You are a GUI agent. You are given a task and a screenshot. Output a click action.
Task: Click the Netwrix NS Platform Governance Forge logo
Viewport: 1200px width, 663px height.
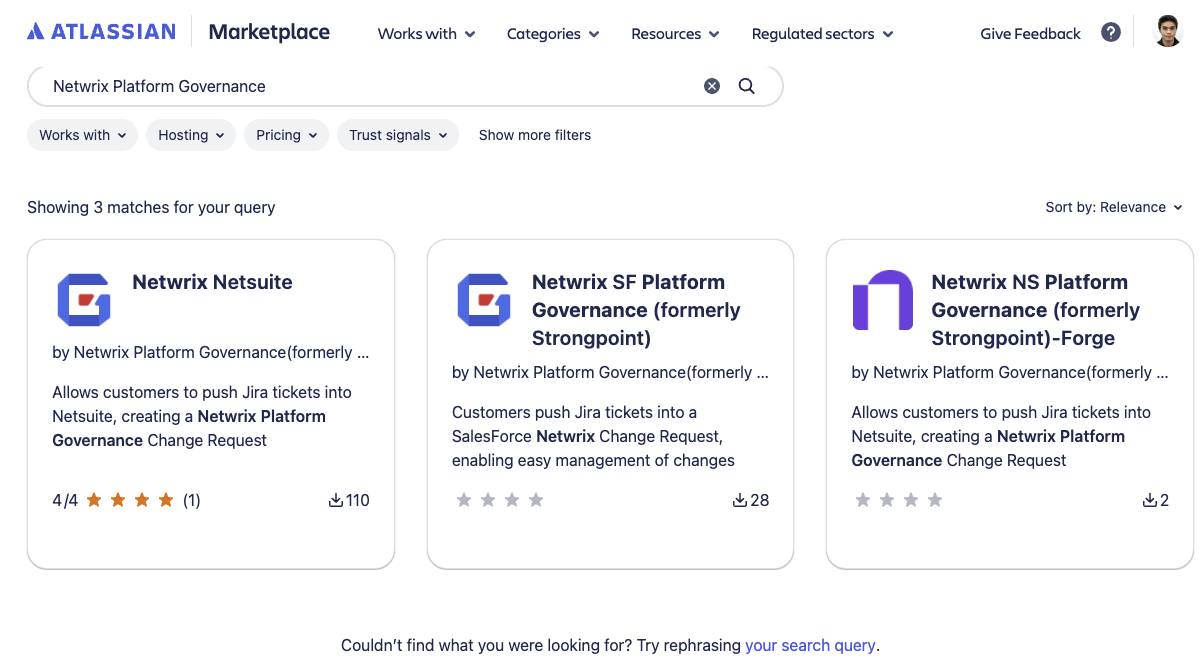pyautogui.click(x=883, y=300)
